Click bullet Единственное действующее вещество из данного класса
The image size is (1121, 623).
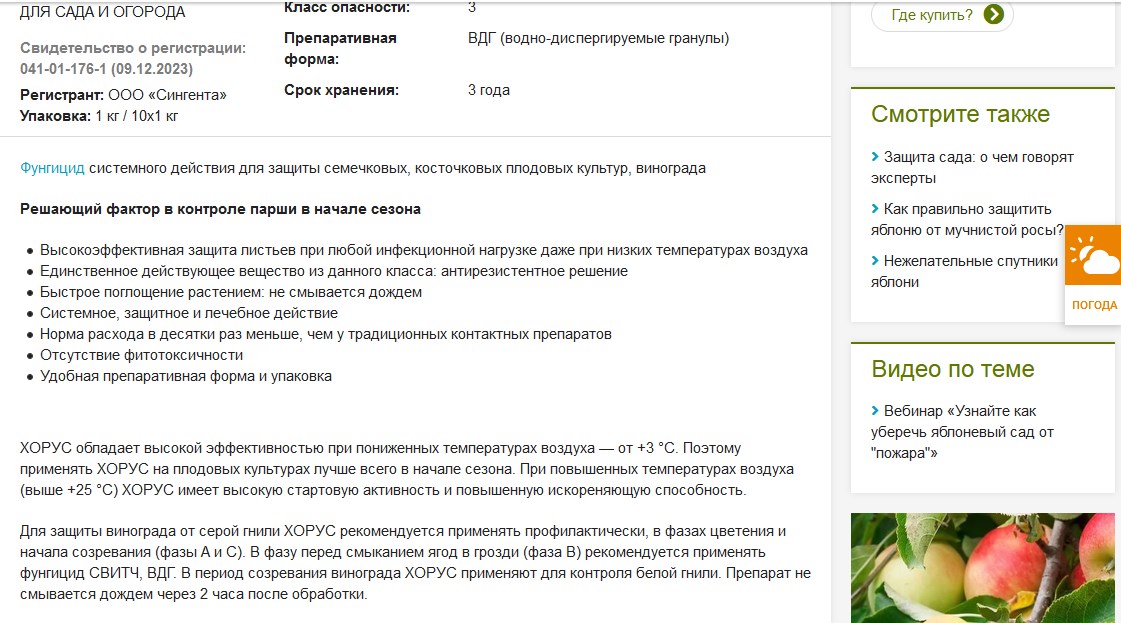coord(334,271)
